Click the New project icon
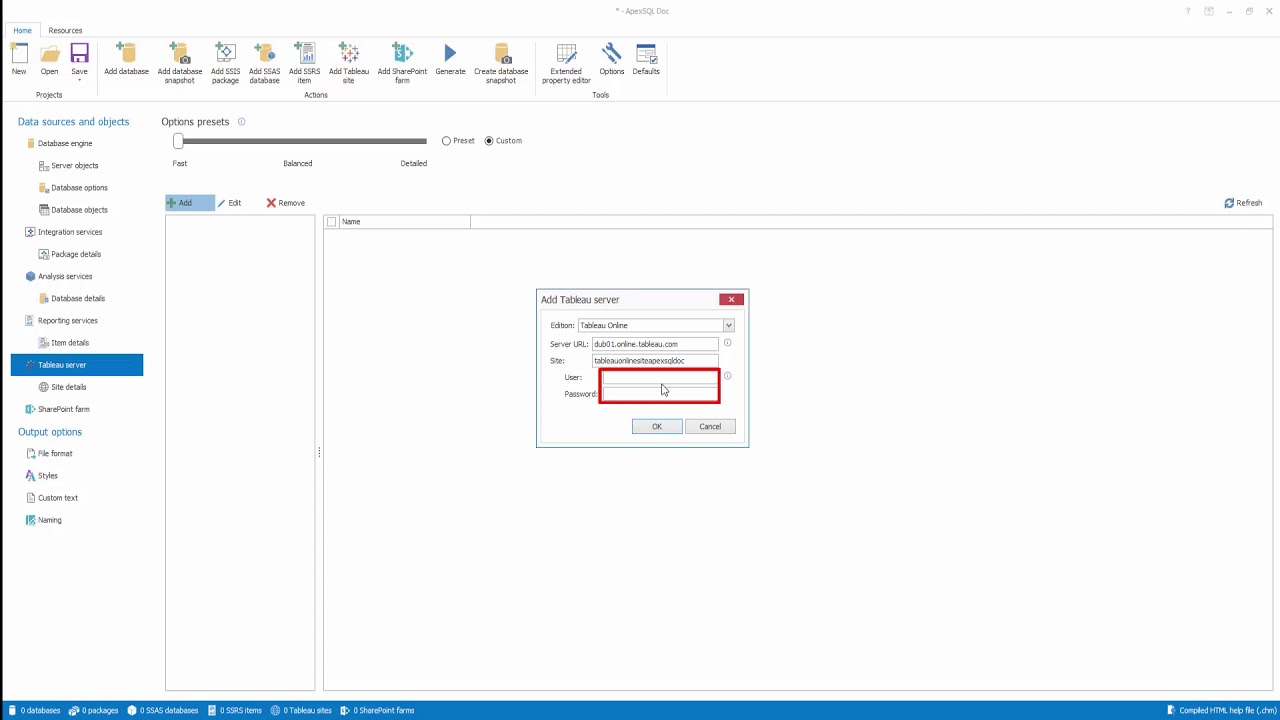The width and height of the screenshot is (1280, 720). coord(19,54)
